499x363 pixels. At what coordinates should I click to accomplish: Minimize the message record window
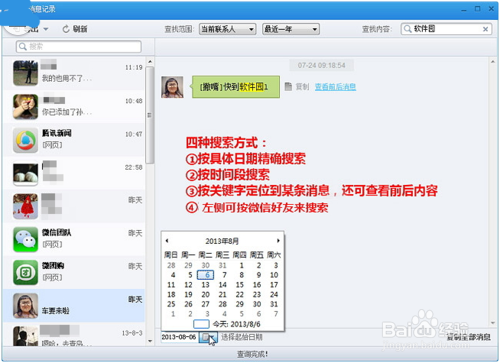pos(464,9)
